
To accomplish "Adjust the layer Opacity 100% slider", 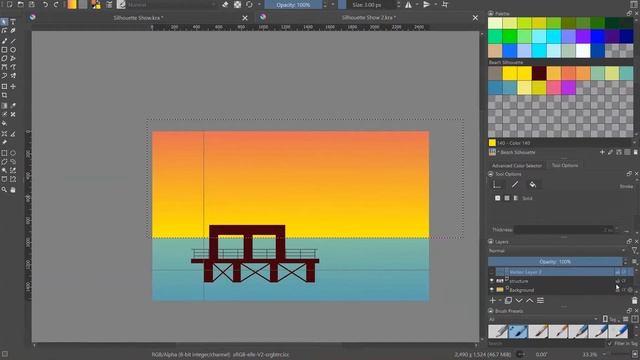I will pos(555,262).
